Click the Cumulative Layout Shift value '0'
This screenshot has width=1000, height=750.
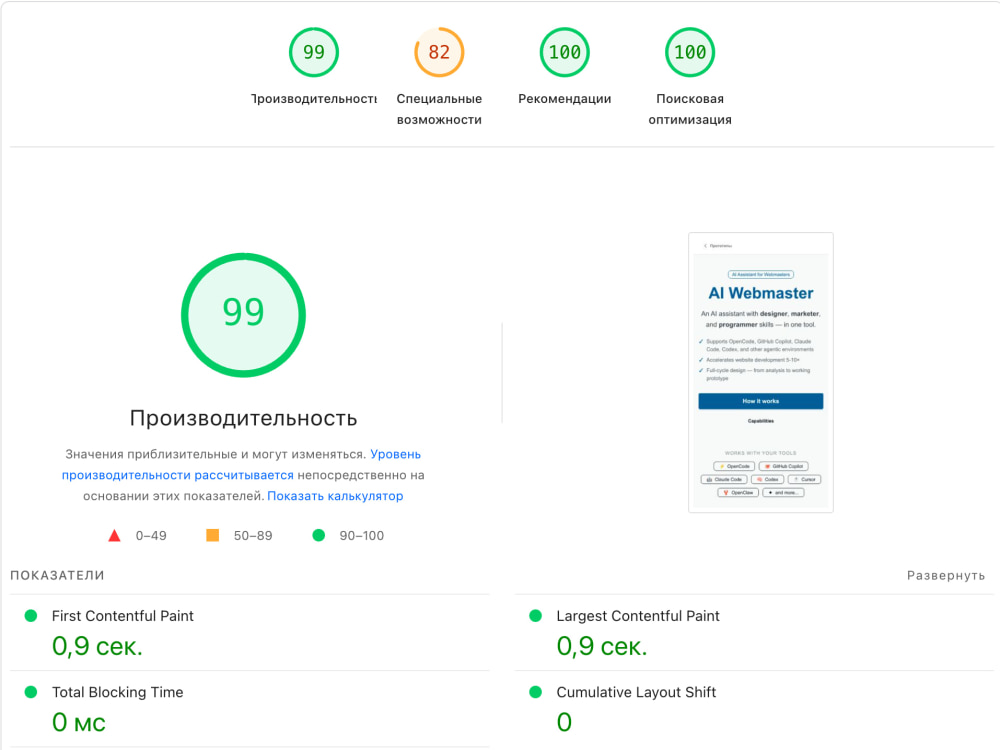[564, 723]
